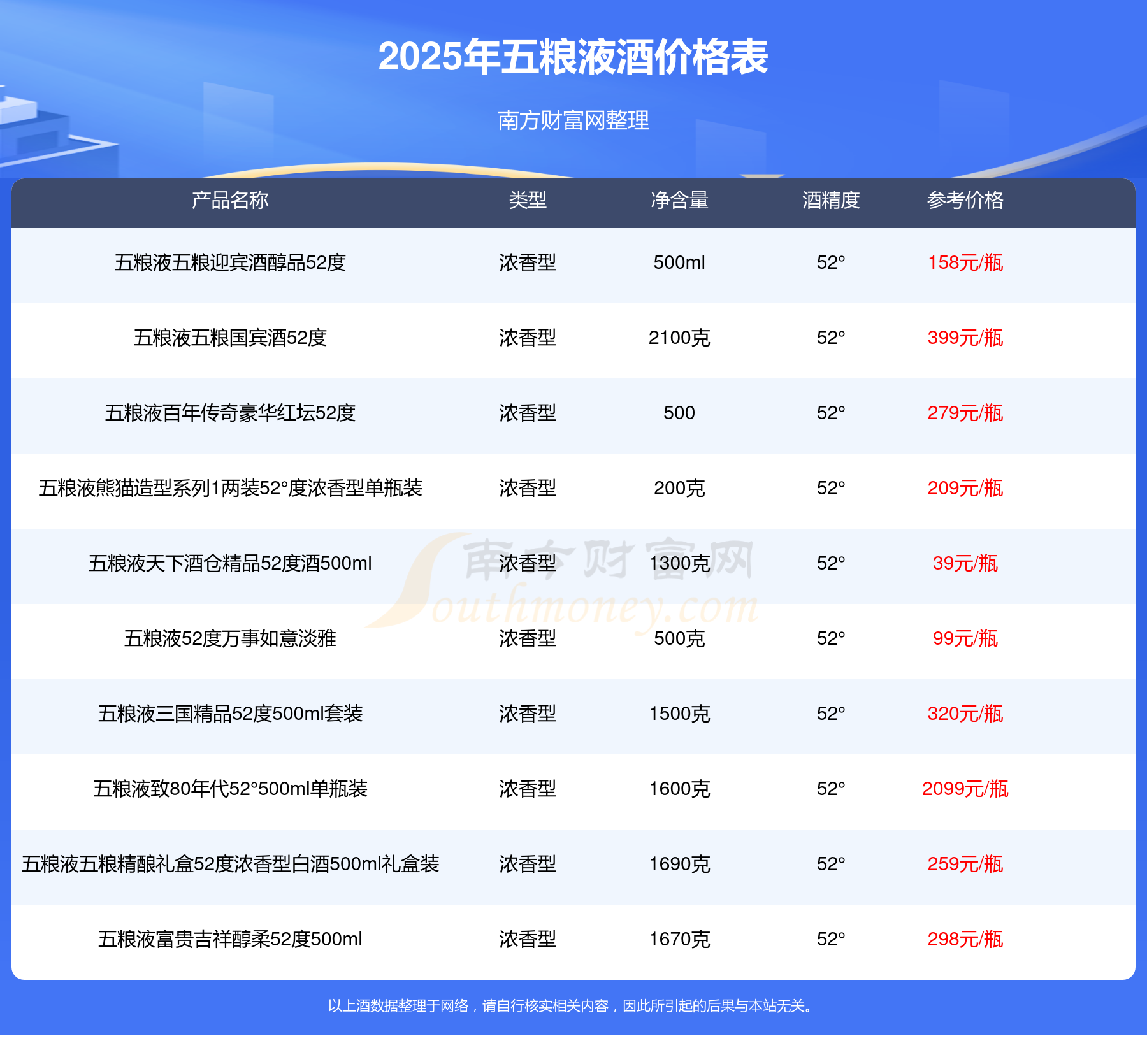Click net content 500ml
The image size is (1147, 1064).
(x=679, y=262)
